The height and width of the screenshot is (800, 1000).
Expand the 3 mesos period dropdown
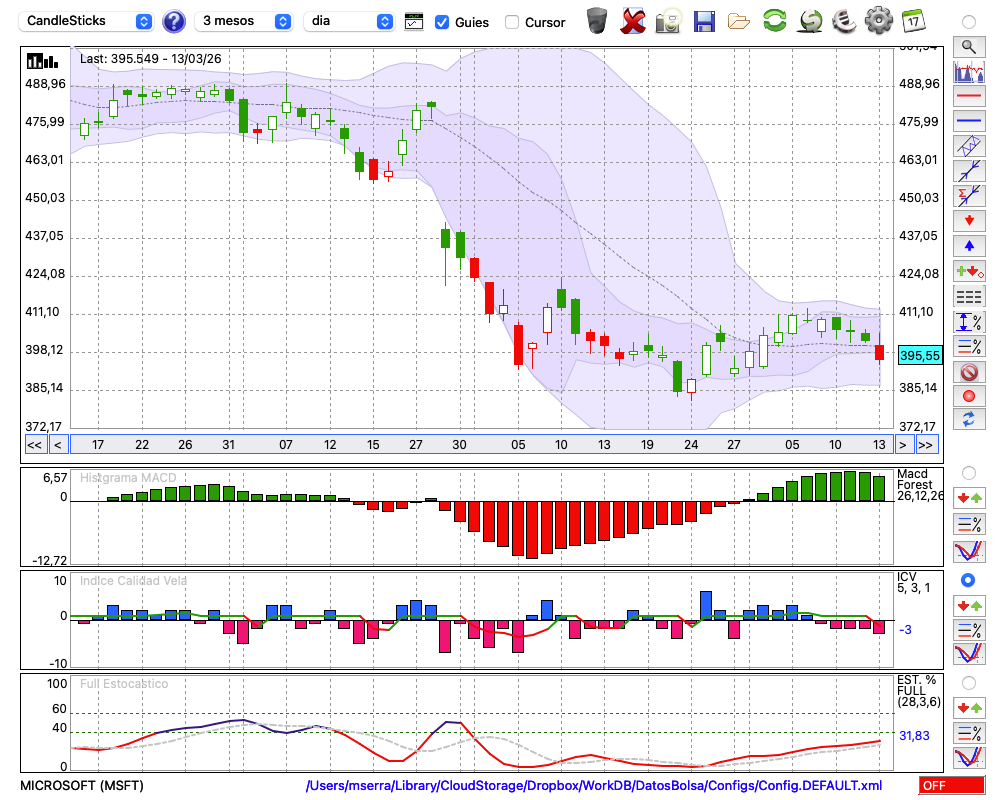[245, 21]
